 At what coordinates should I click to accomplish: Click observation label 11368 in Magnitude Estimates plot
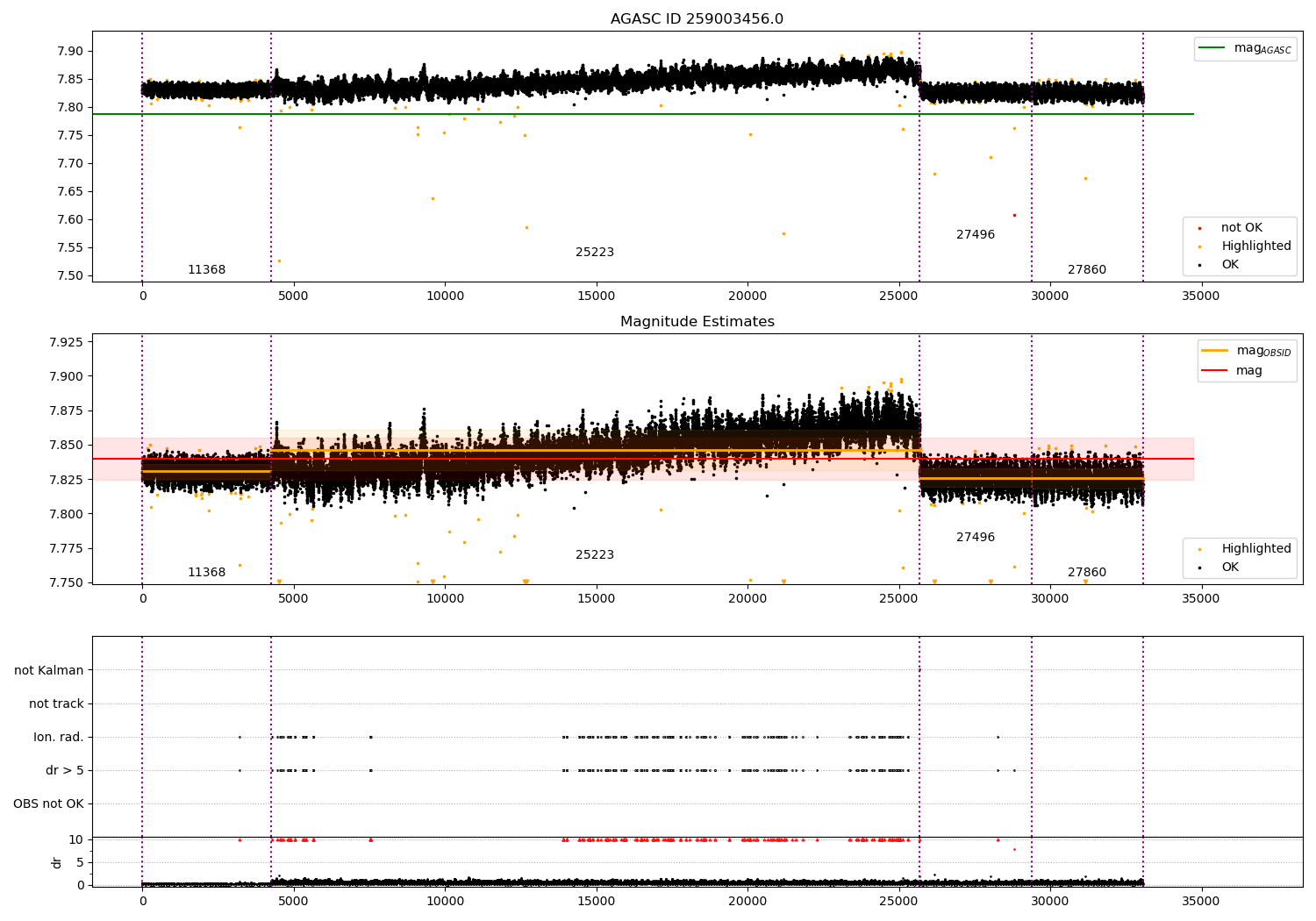pos(206,573)
